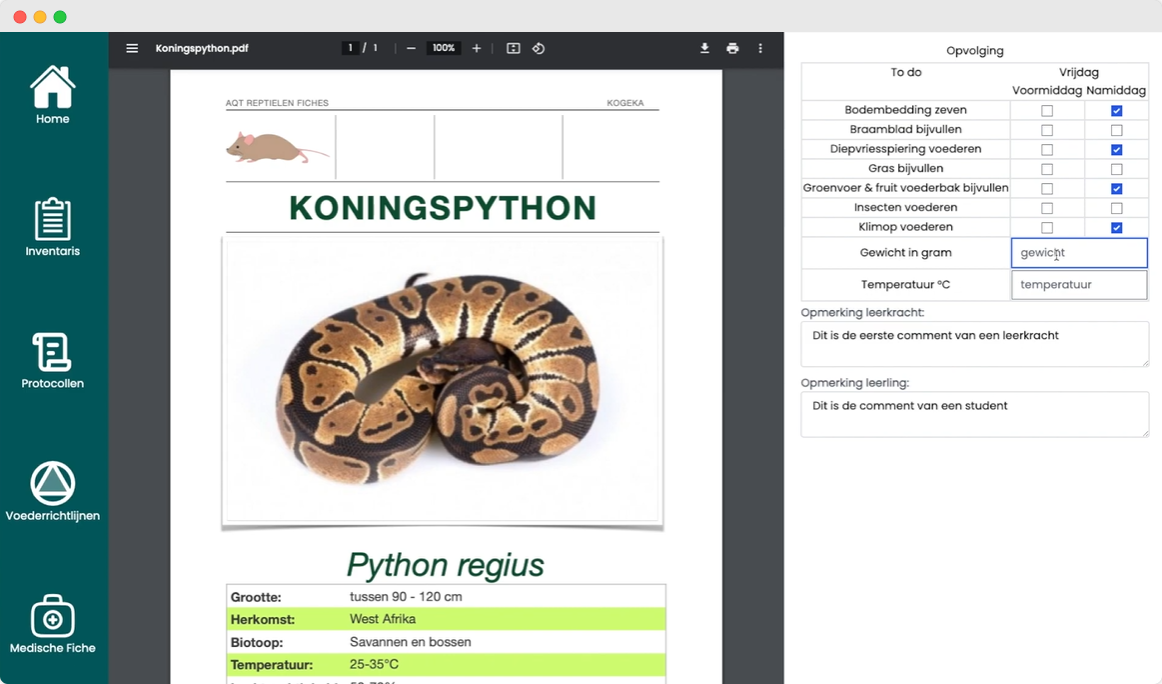This screenshot has width=1162, height=684.
Task: Click the temperatuur input field
Action: (1079, 285)
